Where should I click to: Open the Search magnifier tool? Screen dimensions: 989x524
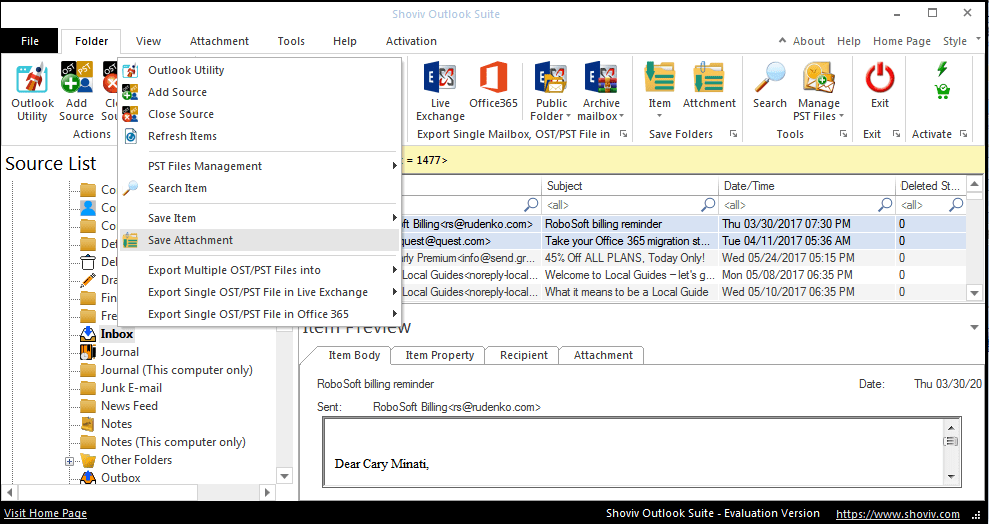coord(770,78)
